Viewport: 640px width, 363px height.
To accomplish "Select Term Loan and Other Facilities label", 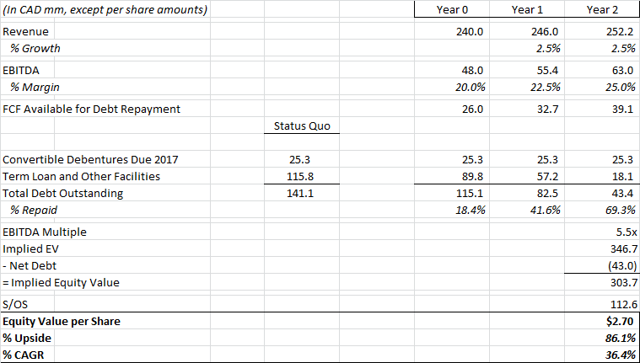I will 81,176.
